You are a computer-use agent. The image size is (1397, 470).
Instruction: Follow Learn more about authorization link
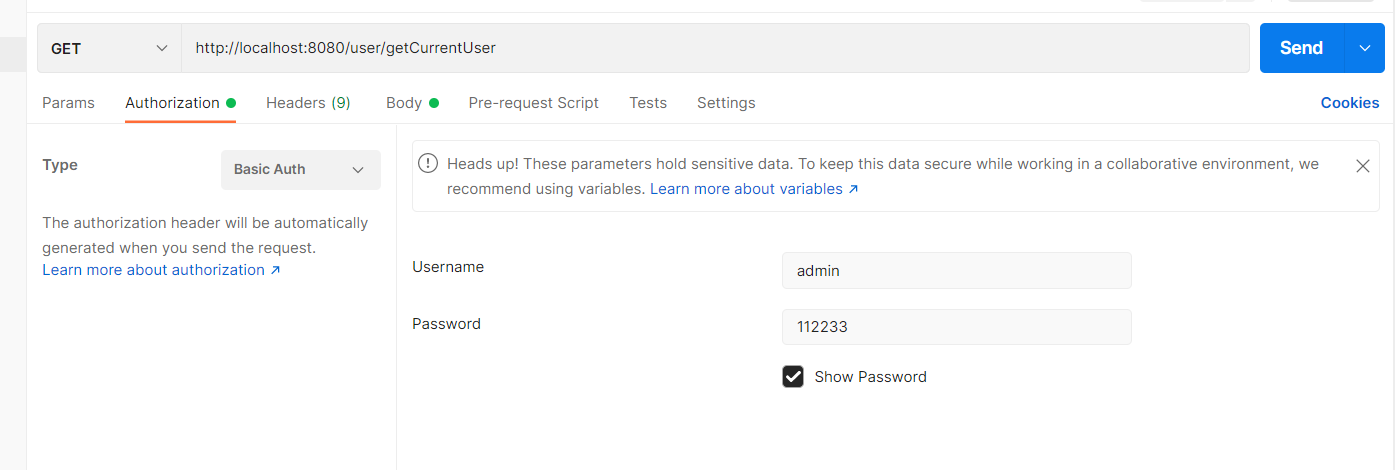[161, 270]
